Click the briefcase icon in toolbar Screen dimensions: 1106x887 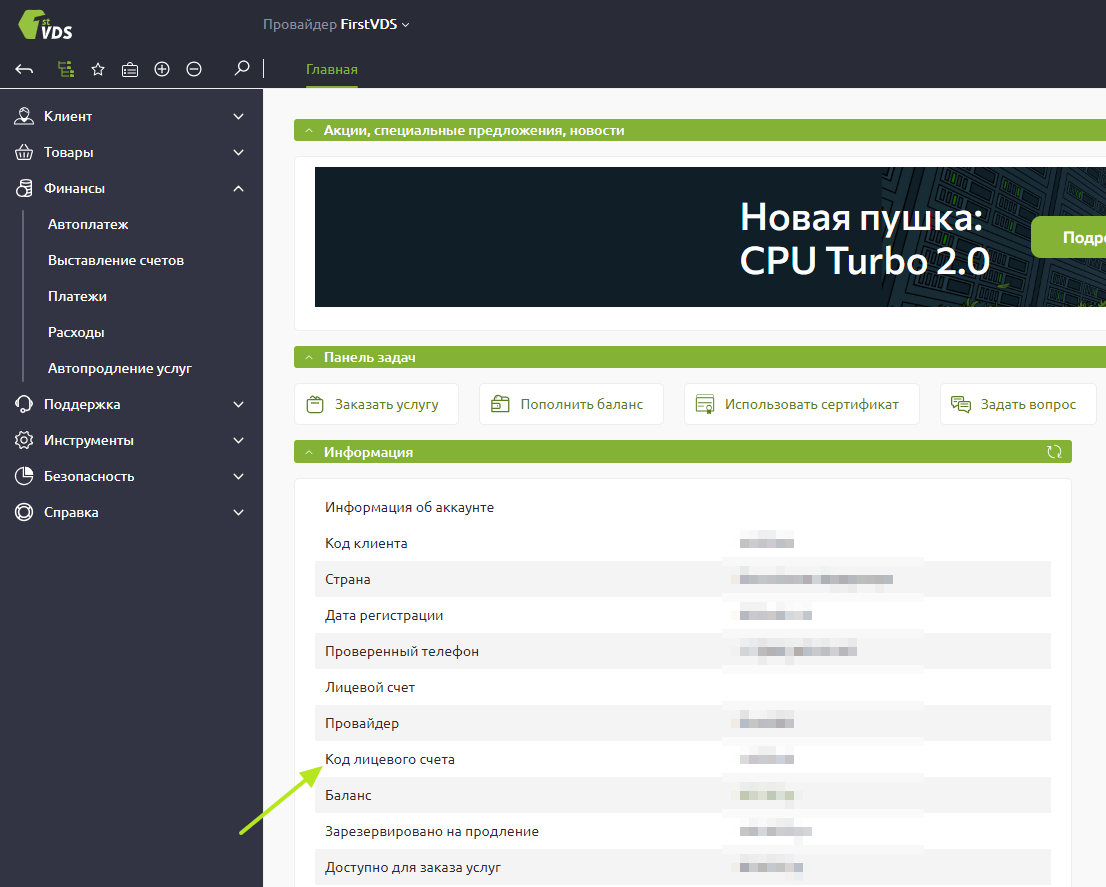click(130, 69)
